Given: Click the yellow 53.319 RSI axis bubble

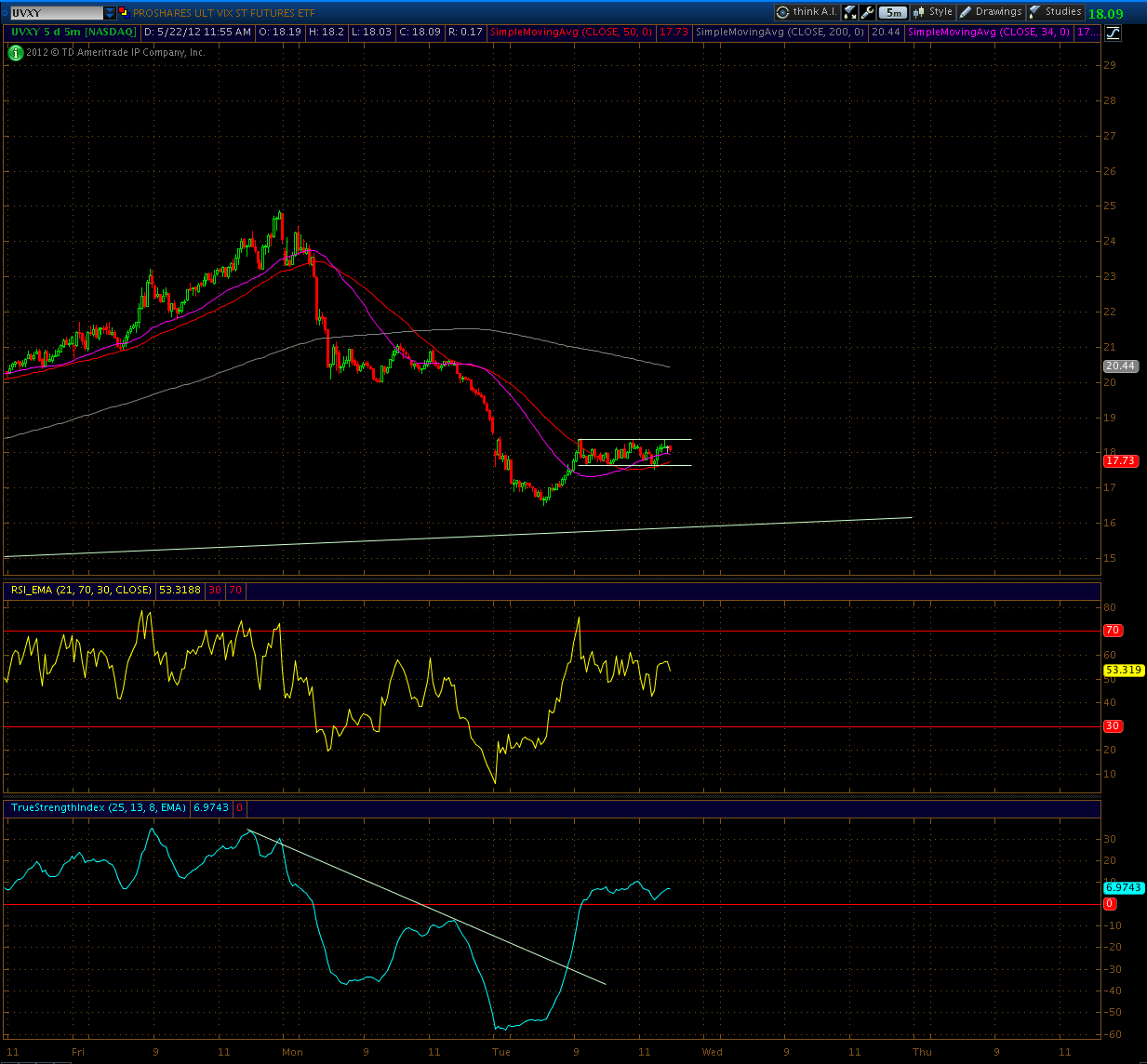Looking at the screenshot, I should tap(1123, 670).
